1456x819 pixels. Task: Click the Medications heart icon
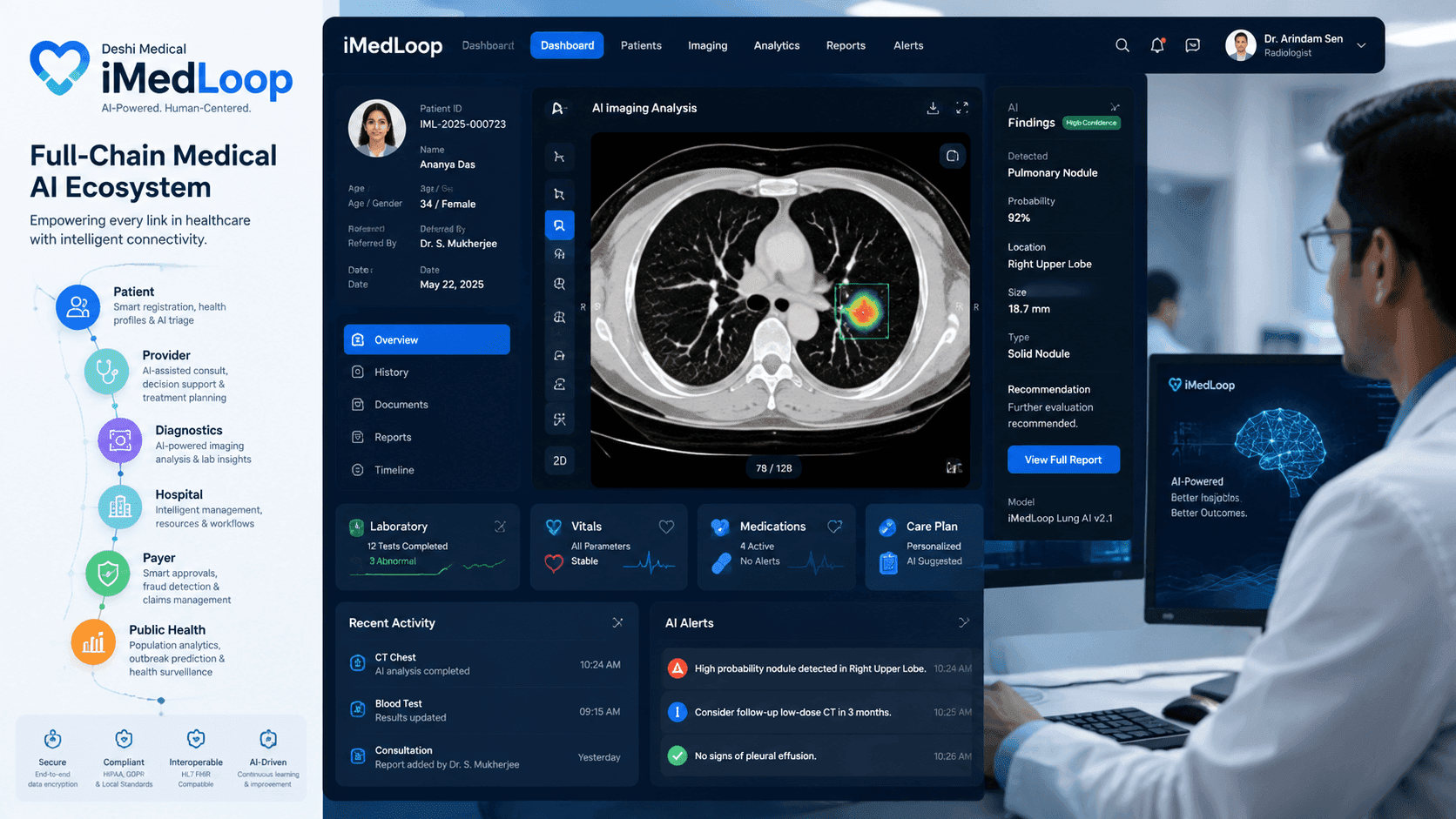pyautogui.click(x=719, y=527)
